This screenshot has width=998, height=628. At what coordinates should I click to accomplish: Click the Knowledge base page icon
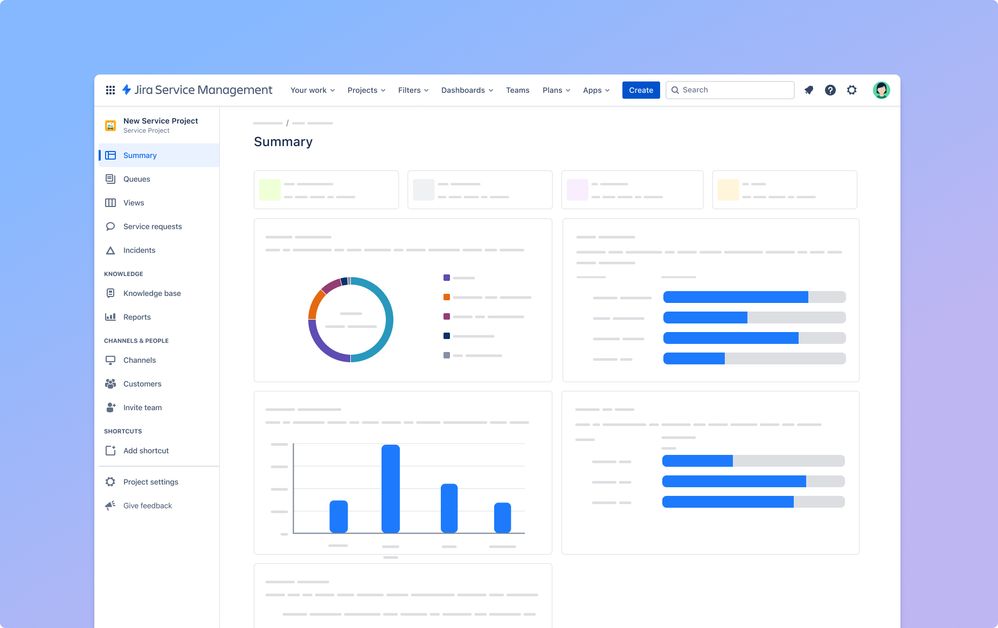coord(110,293)
